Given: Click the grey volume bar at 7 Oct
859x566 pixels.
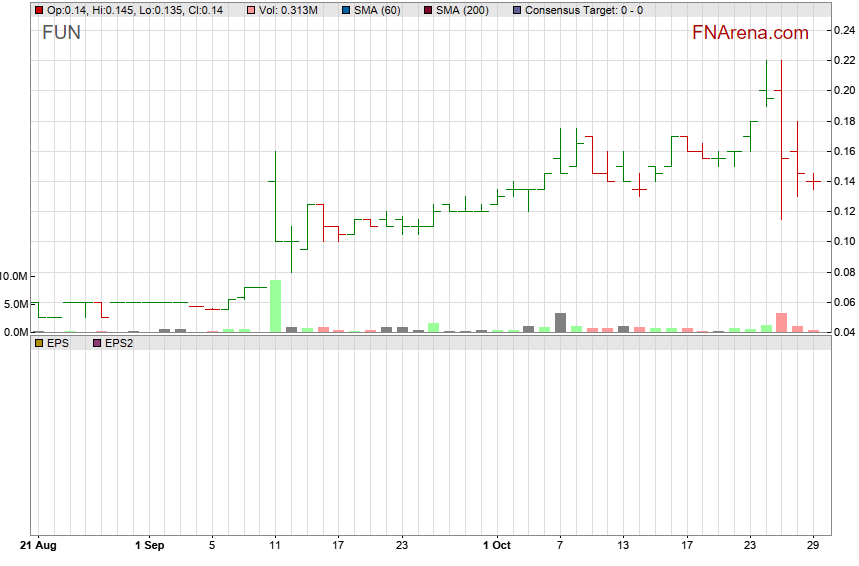Looking at the screenshot, I should 560,322.
